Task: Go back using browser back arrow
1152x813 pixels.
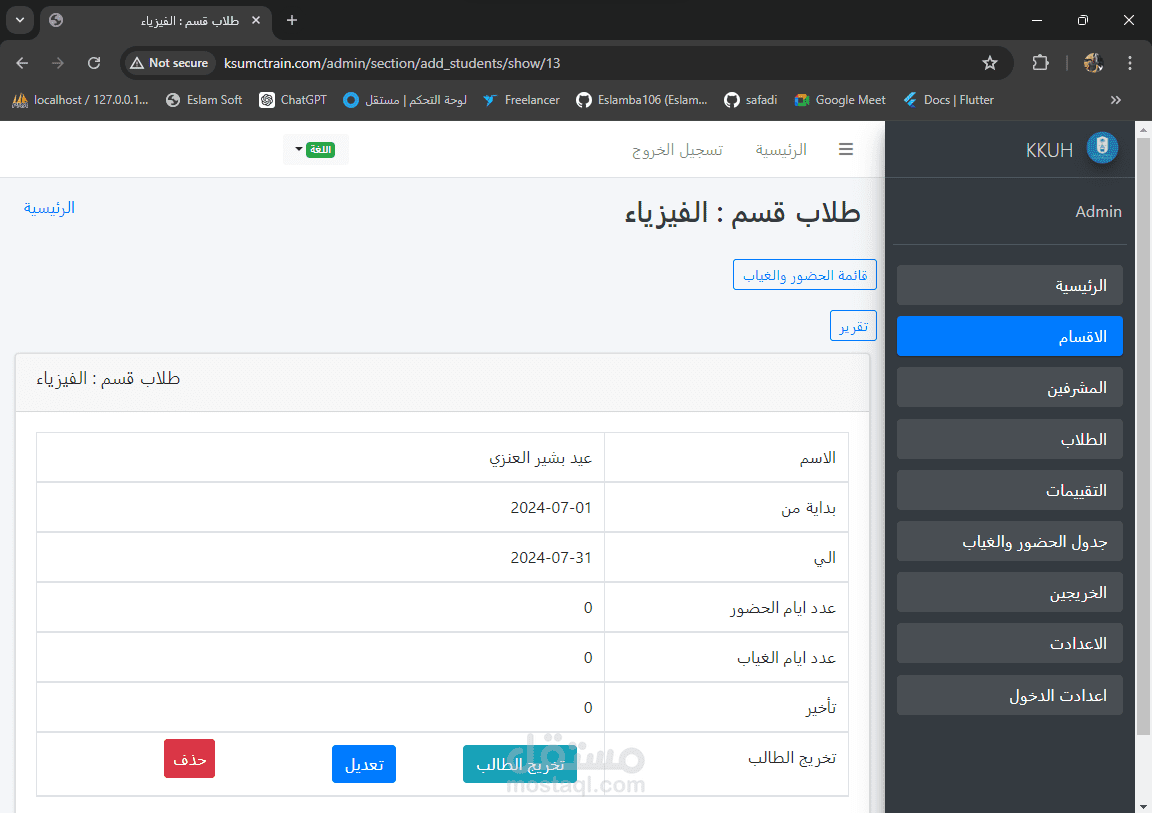Action: (x=22, y=63)
